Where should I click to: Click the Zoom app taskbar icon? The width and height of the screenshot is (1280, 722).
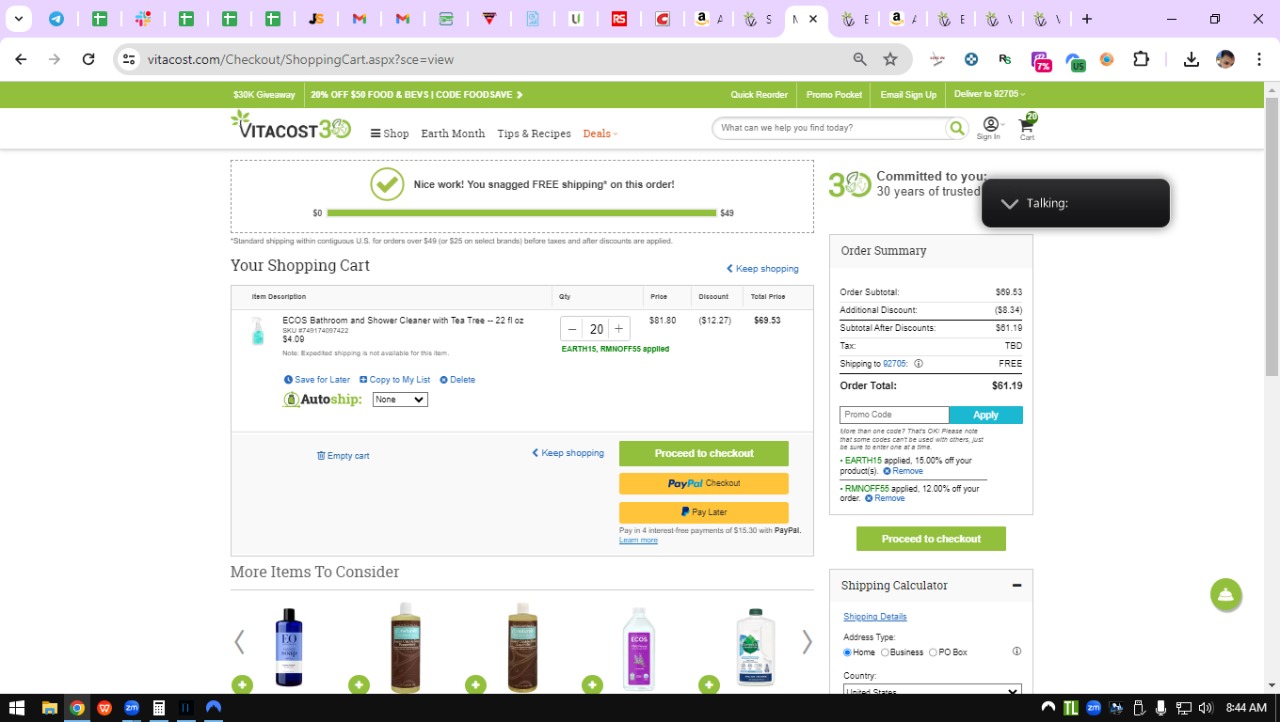point(131,707)
